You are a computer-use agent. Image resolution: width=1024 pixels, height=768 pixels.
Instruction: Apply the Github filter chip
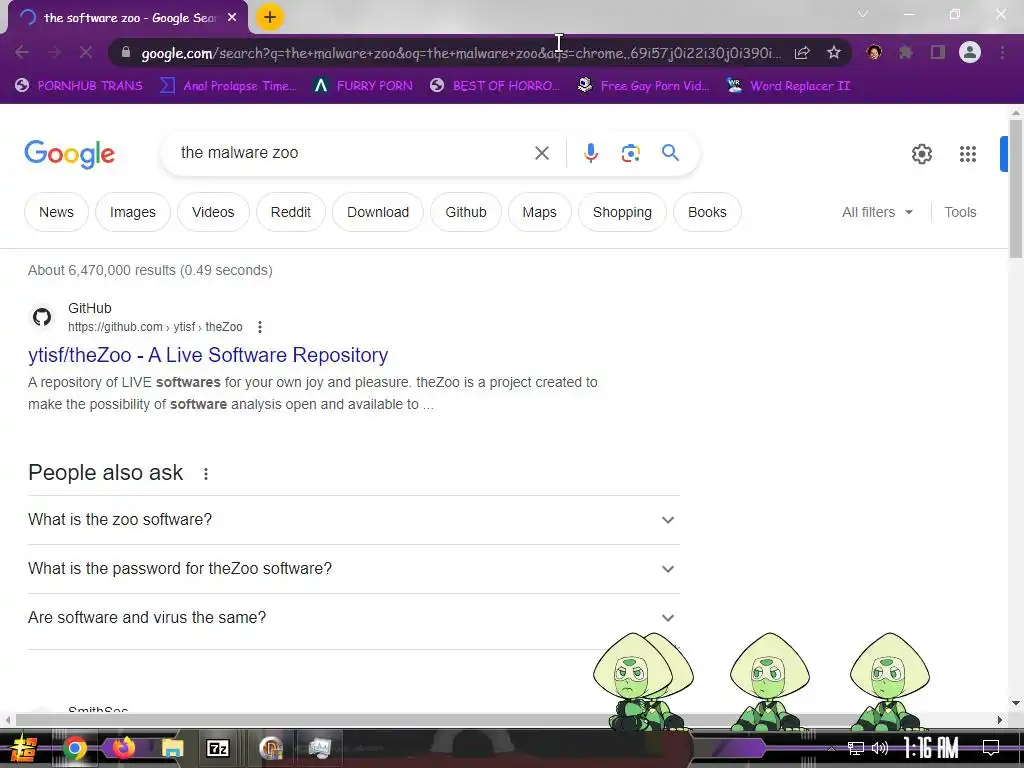click(466, 212)
